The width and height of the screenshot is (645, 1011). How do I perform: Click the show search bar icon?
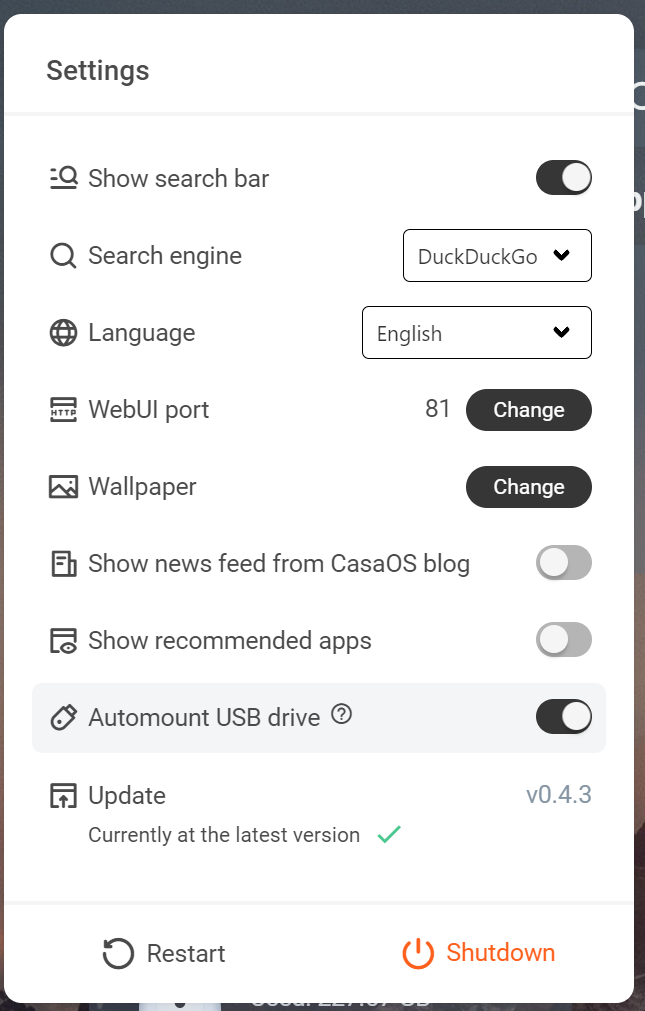(x=63, y=177)
